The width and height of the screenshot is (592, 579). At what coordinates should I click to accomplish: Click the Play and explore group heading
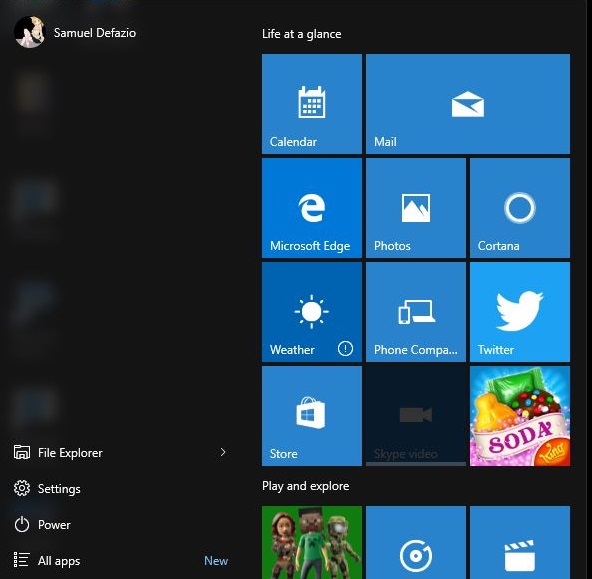pyautogui.click(x=305, y=486)
